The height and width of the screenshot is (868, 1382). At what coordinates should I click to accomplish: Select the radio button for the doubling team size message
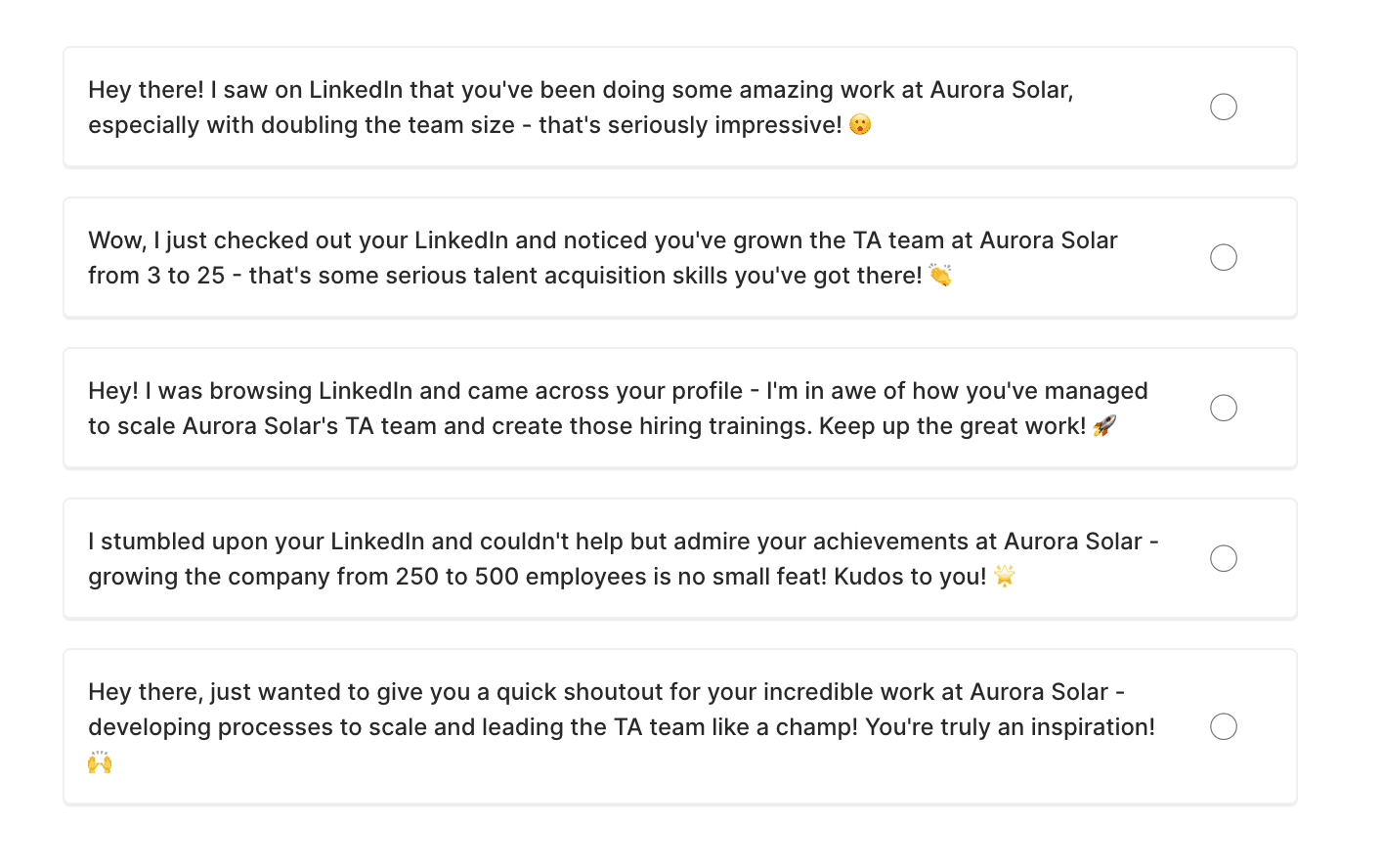pos(1224,107)
